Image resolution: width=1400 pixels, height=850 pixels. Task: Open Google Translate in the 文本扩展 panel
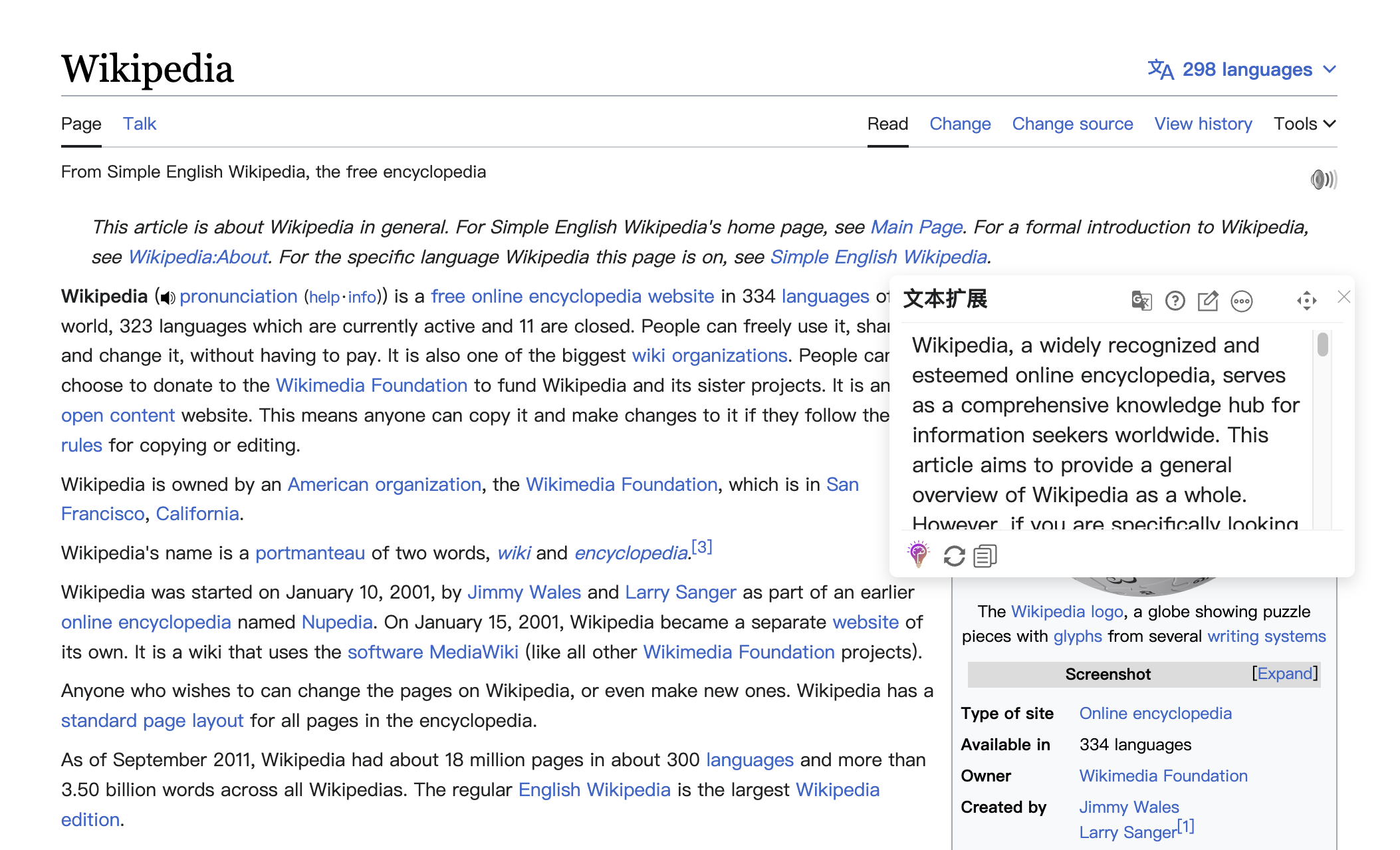coord(1141,301)
